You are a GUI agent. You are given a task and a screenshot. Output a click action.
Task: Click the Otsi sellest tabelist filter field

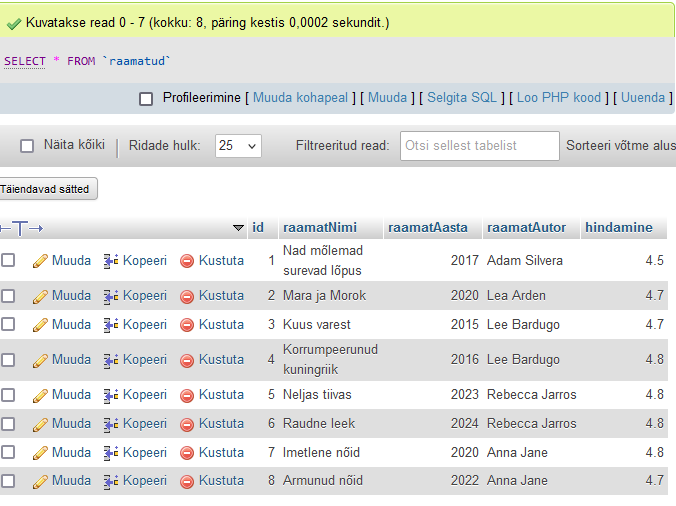[x=479, y=146]
